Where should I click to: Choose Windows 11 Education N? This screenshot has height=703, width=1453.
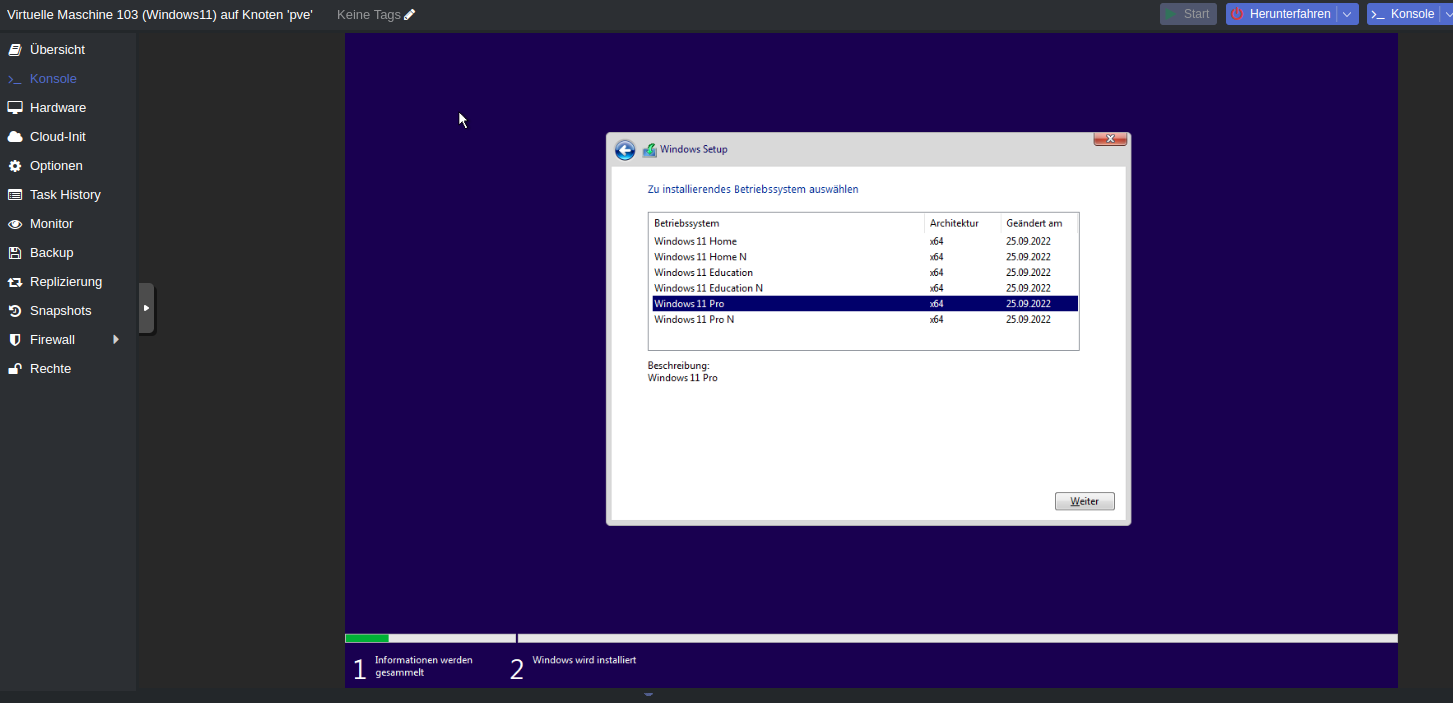tap(865, 288)
